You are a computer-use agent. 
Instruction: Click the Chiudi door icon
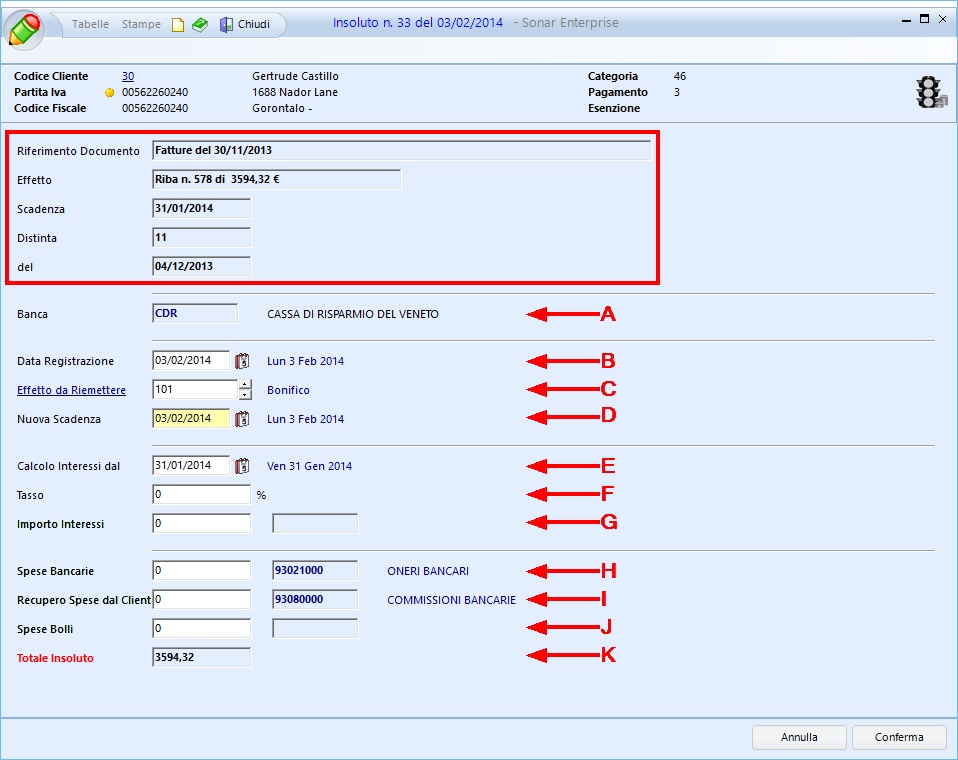(226, 25)
